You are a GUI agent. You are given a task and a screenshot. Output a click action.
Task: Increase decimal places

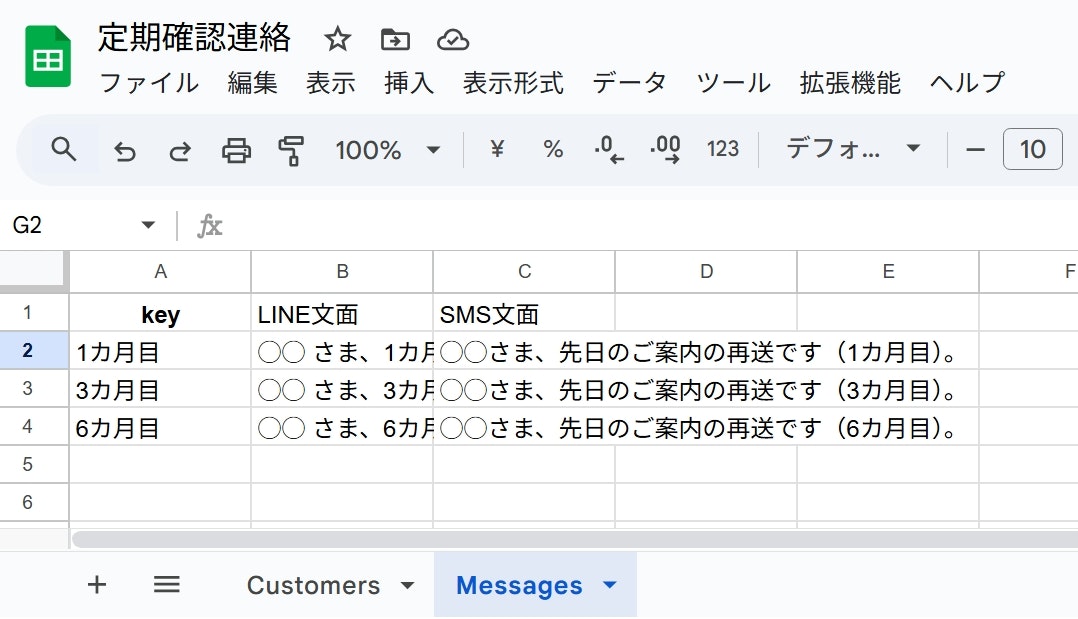pos(666,149)
